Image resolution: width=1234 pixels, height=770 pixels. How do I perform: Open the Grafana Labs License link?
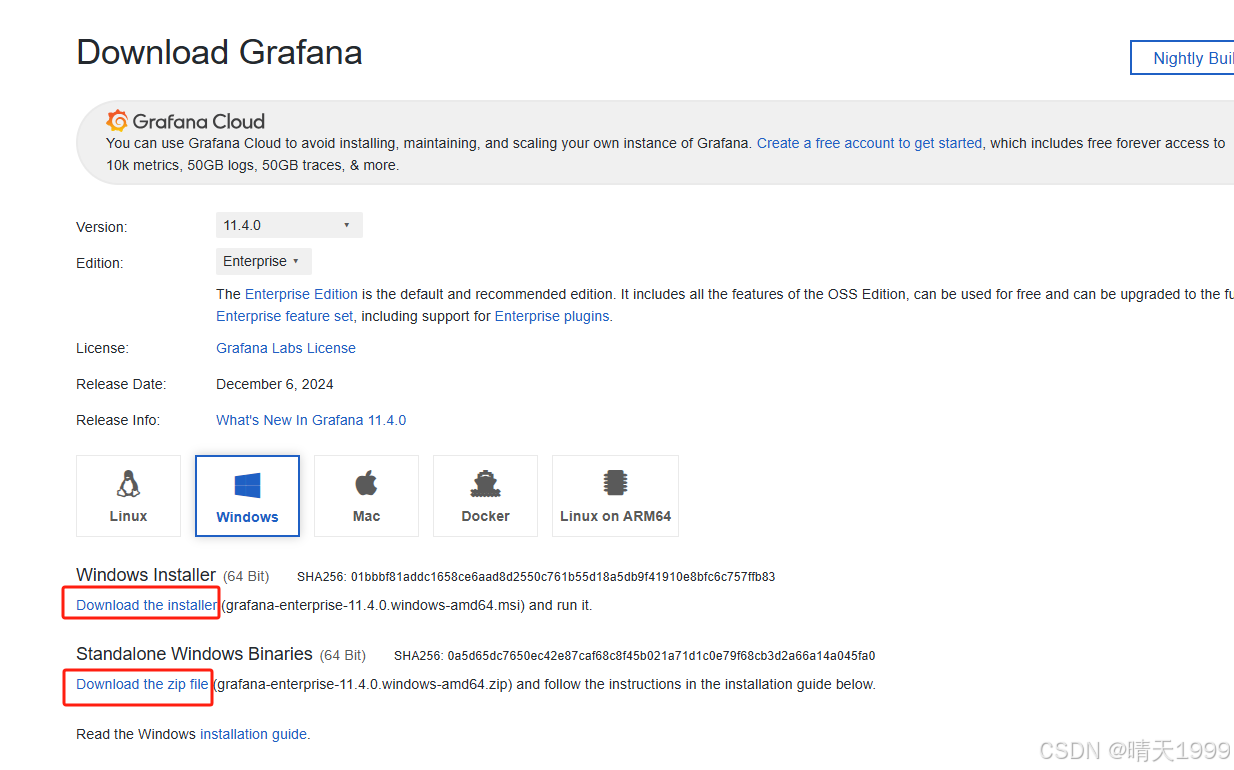pyautogui.click(x=286, y=348)
